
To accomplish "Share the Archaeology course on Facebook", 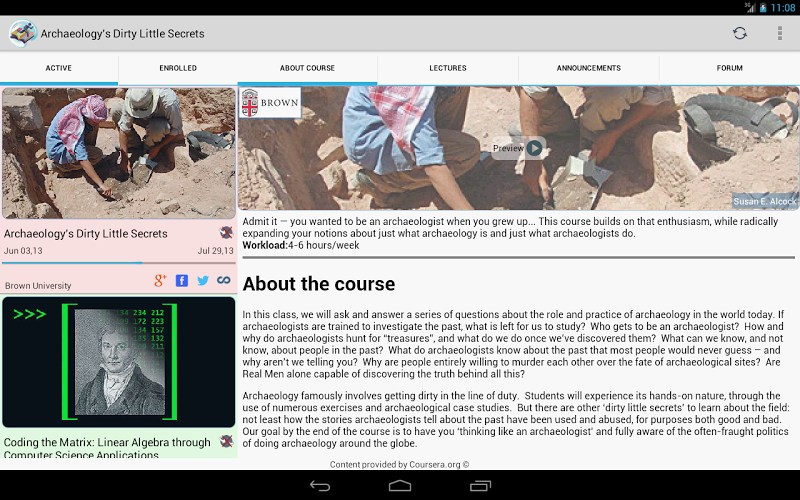I will [182, 280].
